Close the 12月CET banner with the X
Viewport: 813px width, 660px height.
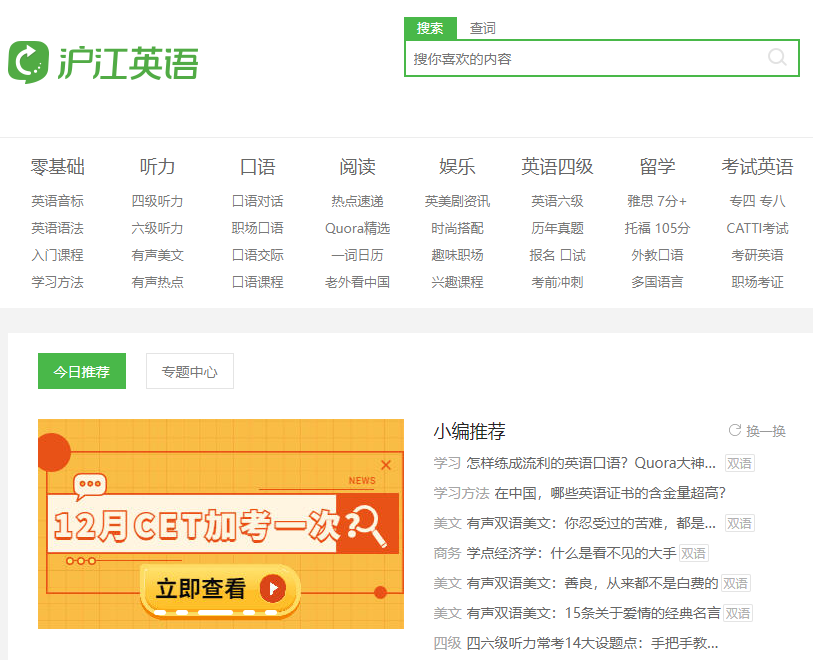(387, 464)
